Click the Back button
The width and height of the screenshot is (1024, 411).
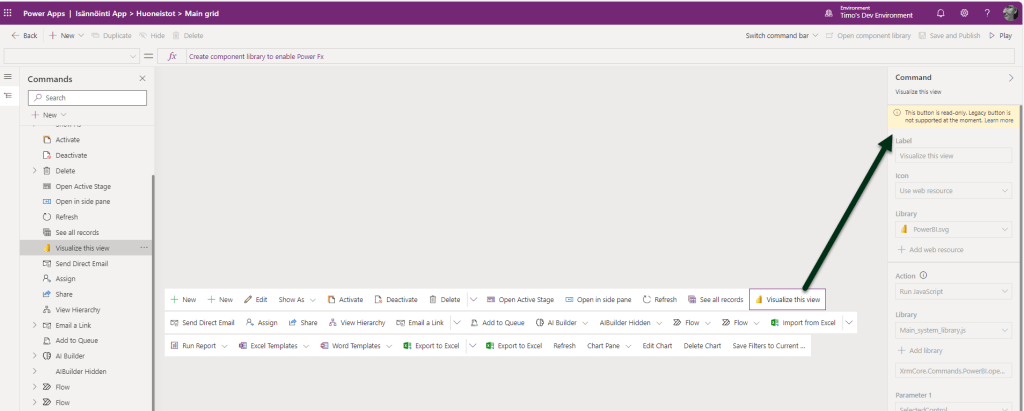point(24,35)
